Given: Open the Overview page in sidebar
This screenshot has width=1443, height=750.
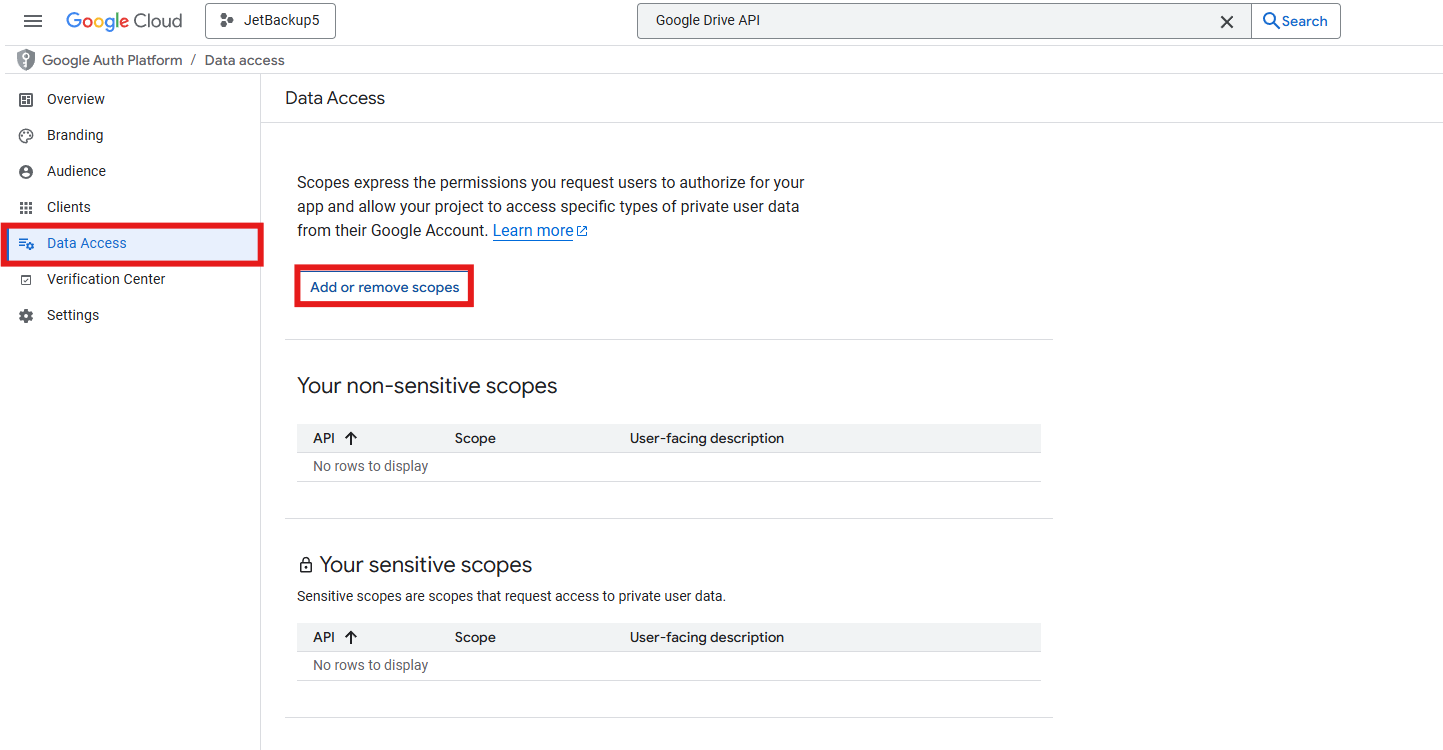Looking at the screenshot, I should coord(75,99).
